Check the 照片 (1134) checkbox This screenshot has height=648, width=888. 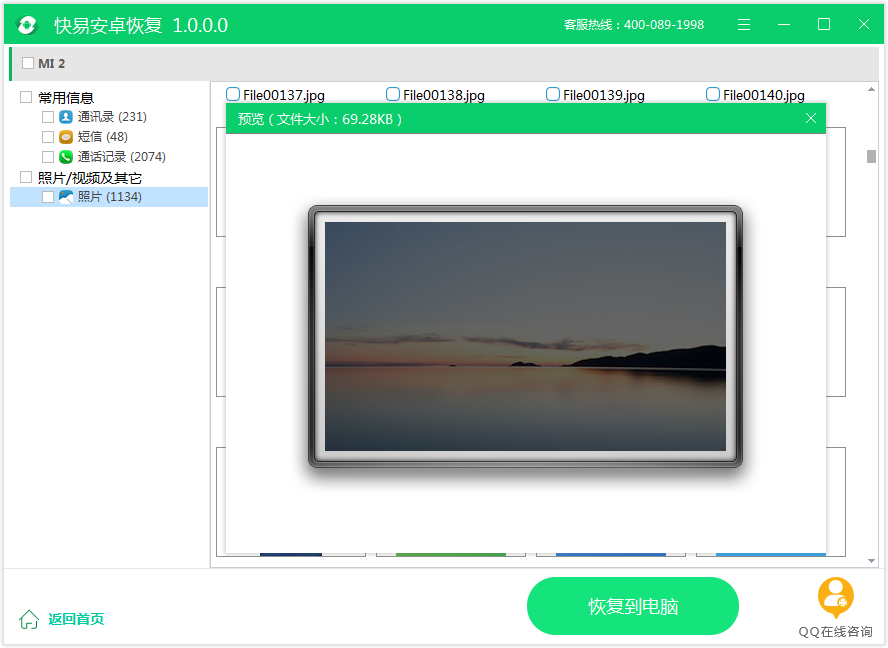[48, 197]
